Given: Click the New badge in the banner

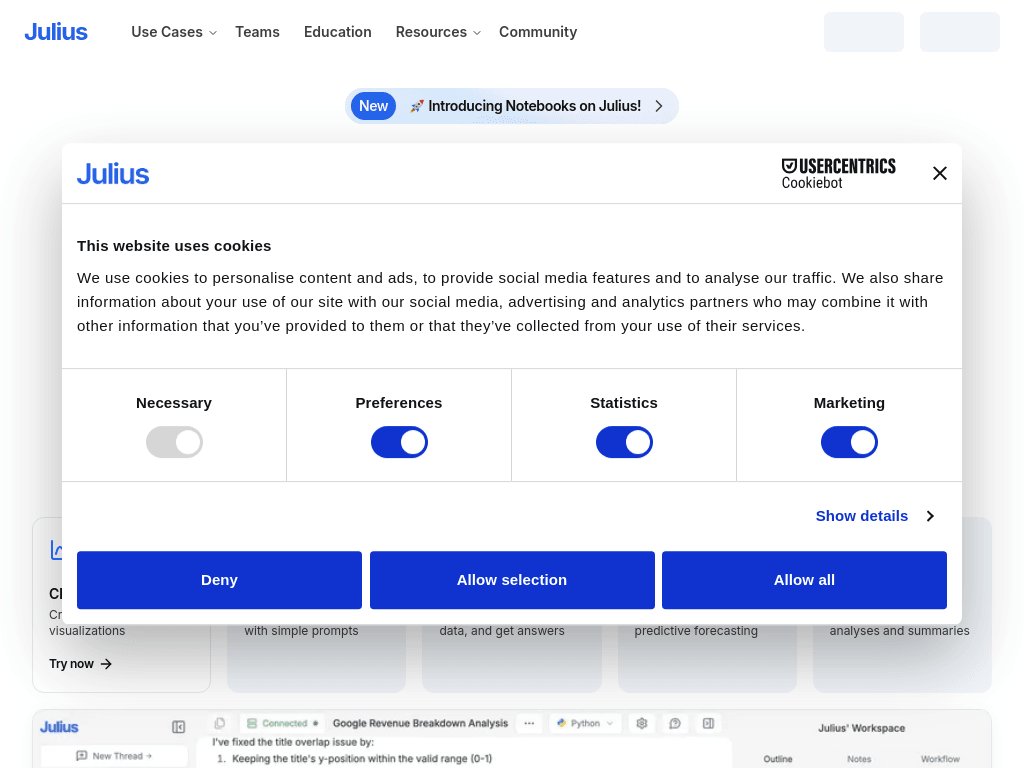Looking at the screenshot, I should [x=374, y=106].
